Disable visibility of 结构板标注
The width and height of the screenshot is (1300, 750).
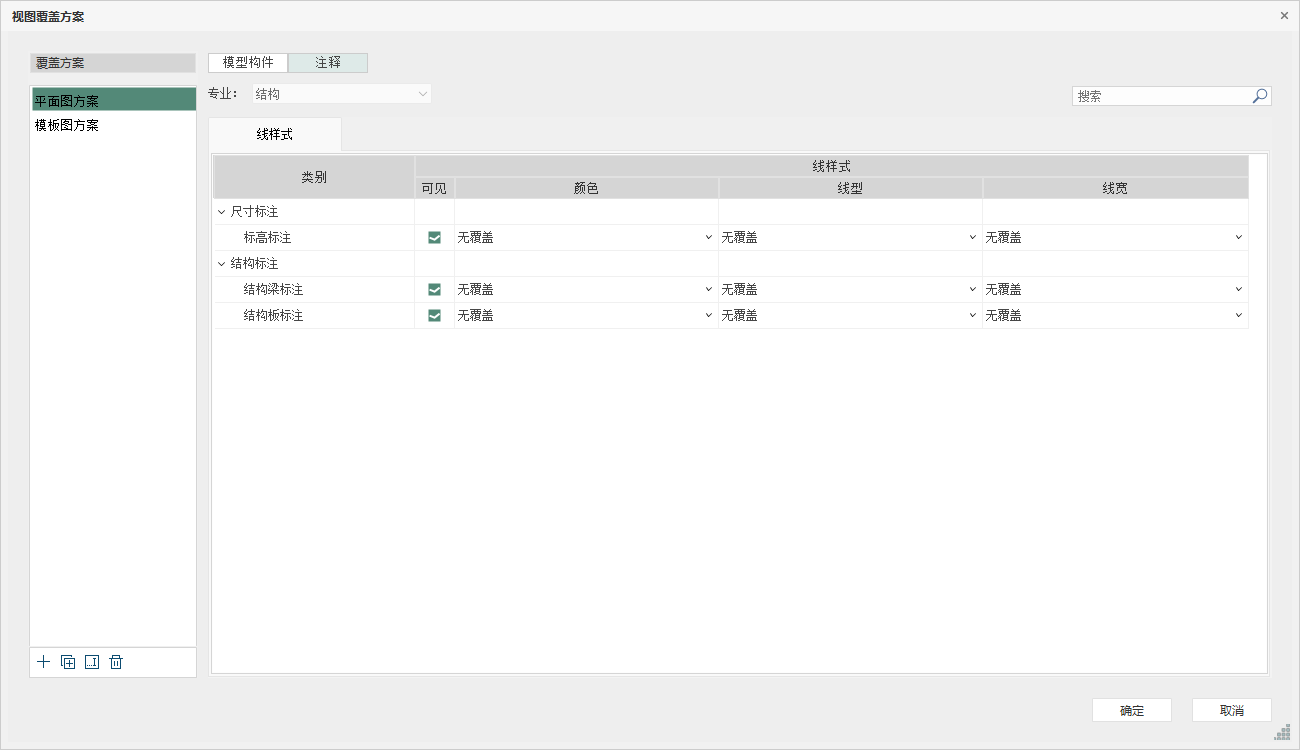pos(434,316)
